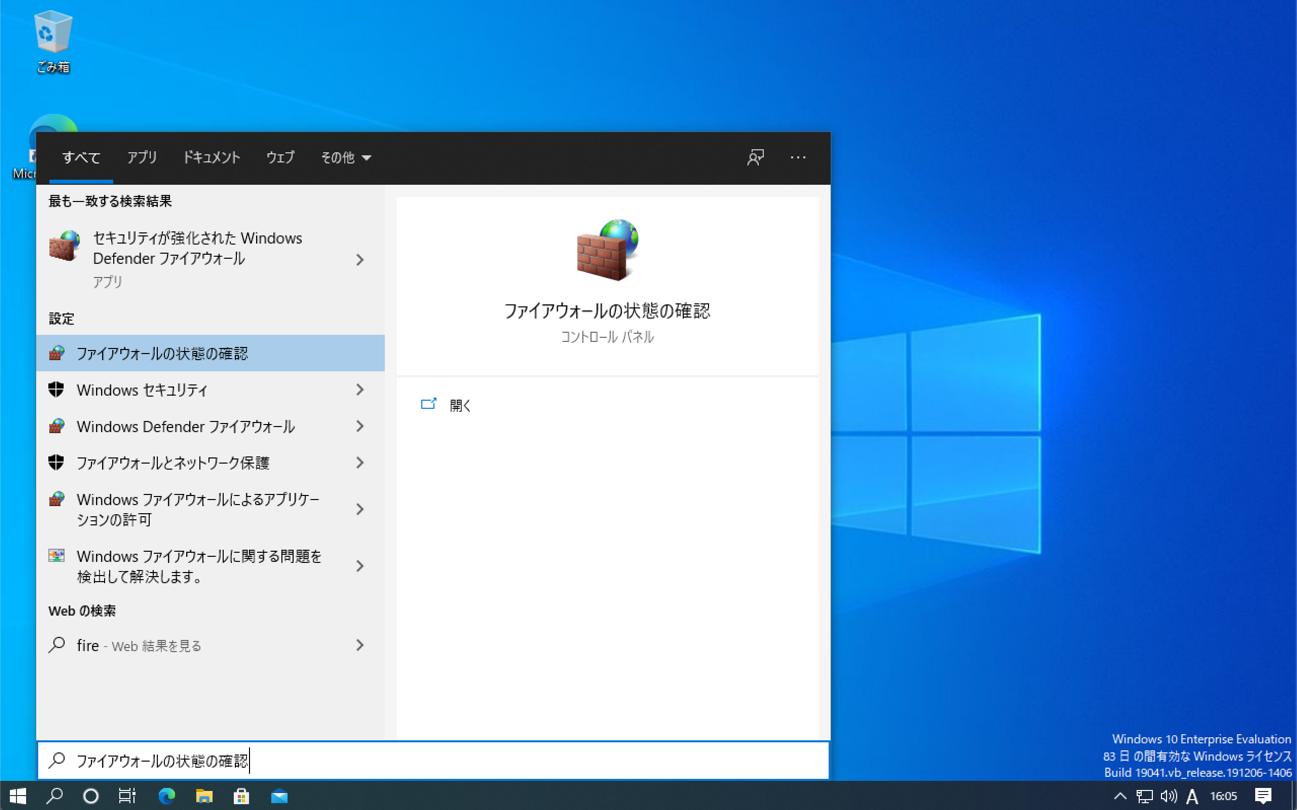Expand the ファイアウォールとネットワーク保護 result arrow
The width and height of the screenshot is (1297, 810).
click(x=360, y=463)
